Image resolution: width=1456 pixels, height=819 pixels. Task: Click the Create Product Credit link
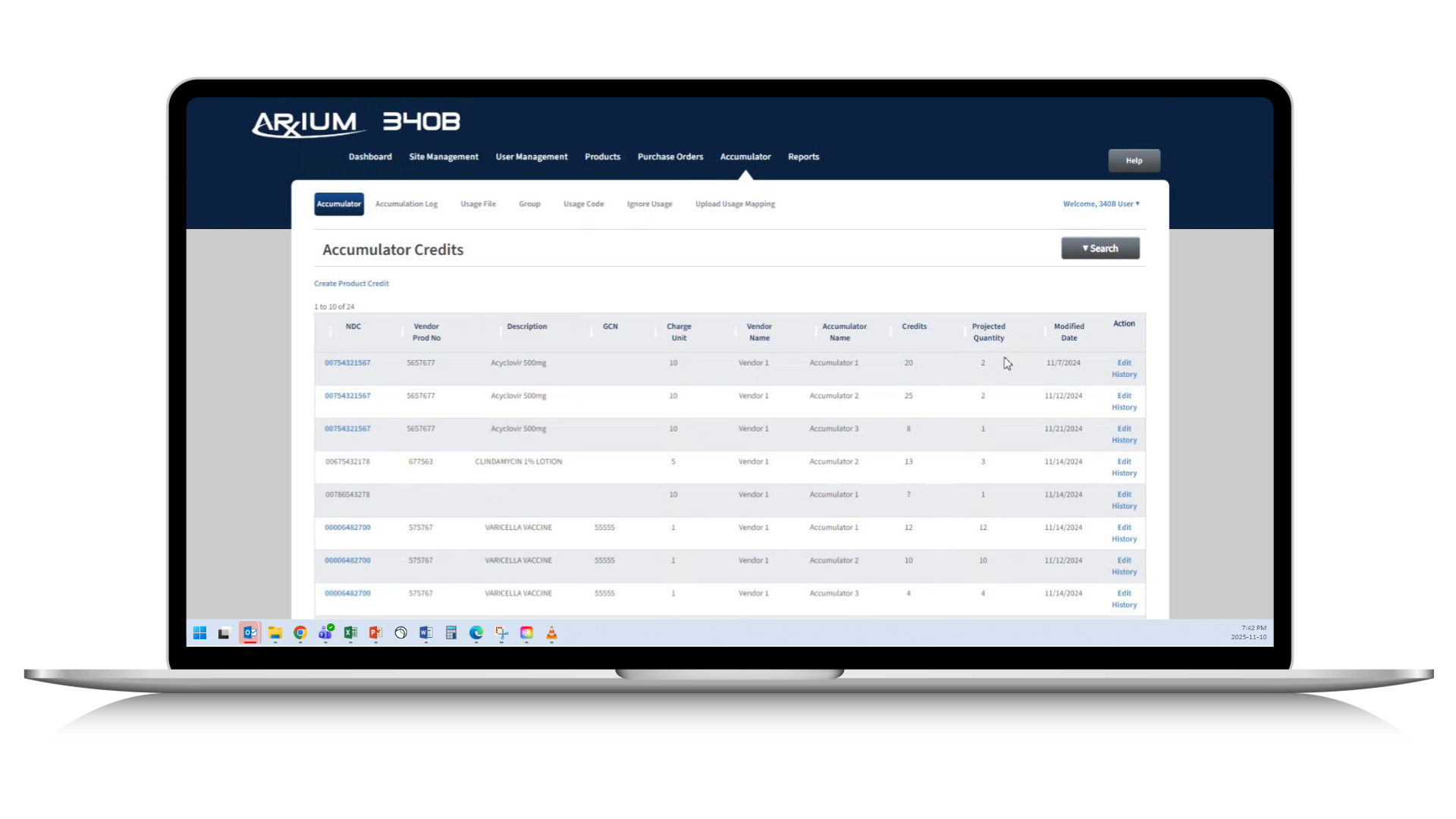(351, 284)
